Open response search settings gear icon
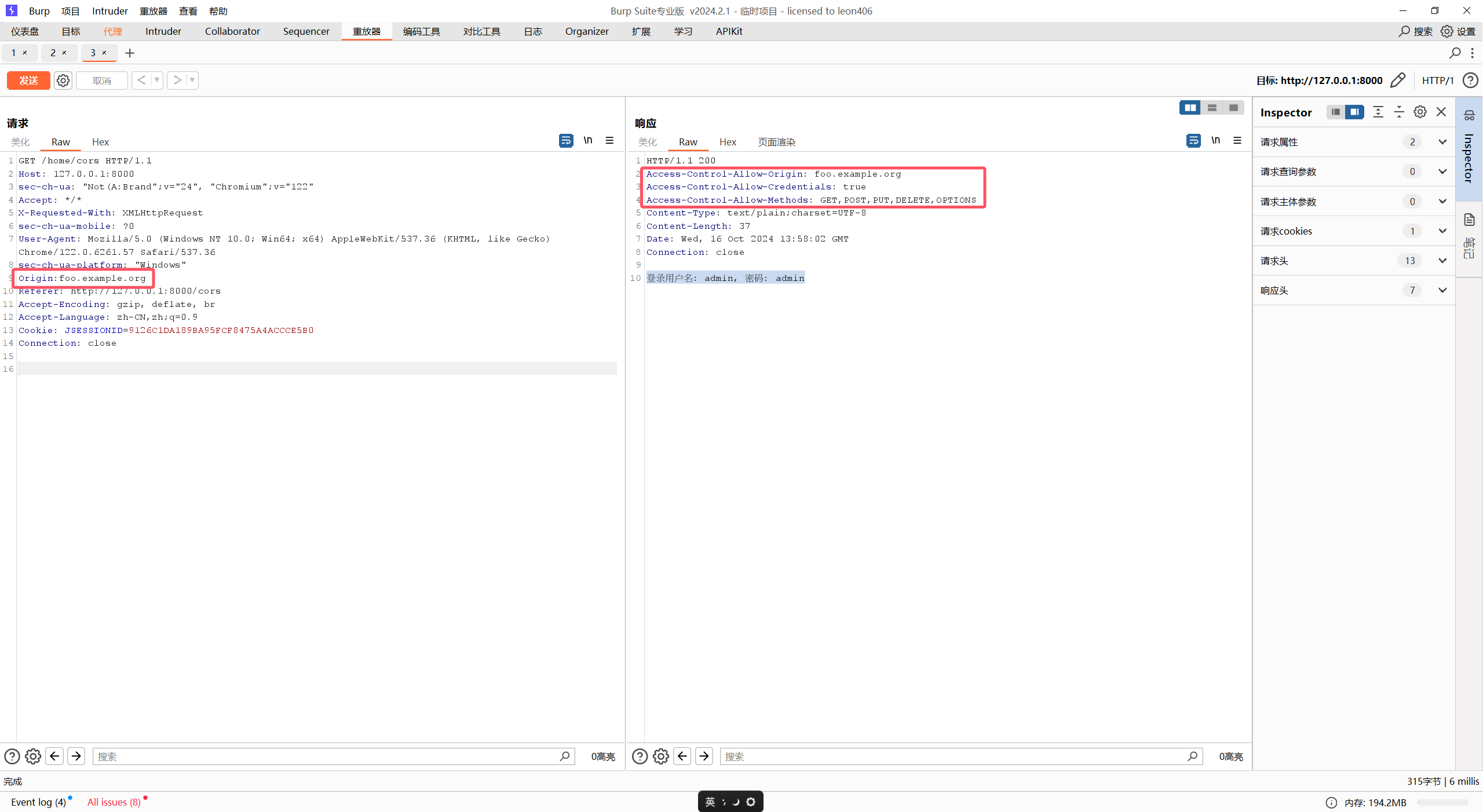 [661, 756]
